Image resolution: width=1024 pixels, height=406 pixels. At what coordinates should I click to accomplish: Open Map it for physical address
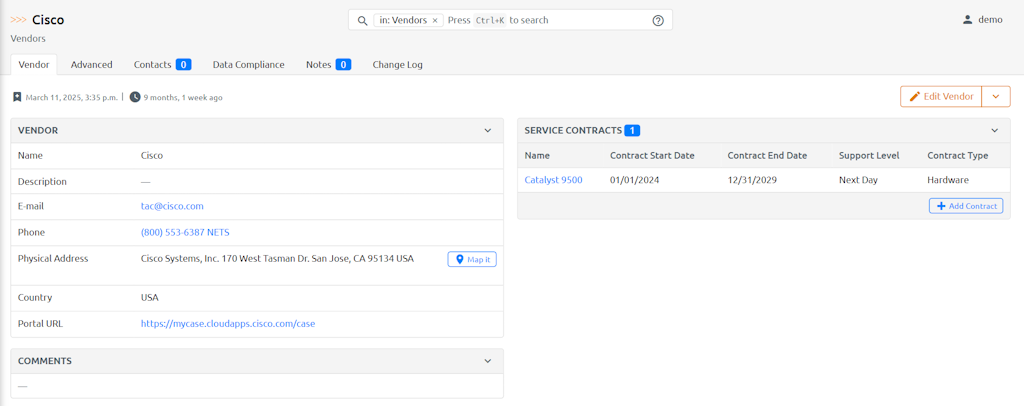[472, 259]
